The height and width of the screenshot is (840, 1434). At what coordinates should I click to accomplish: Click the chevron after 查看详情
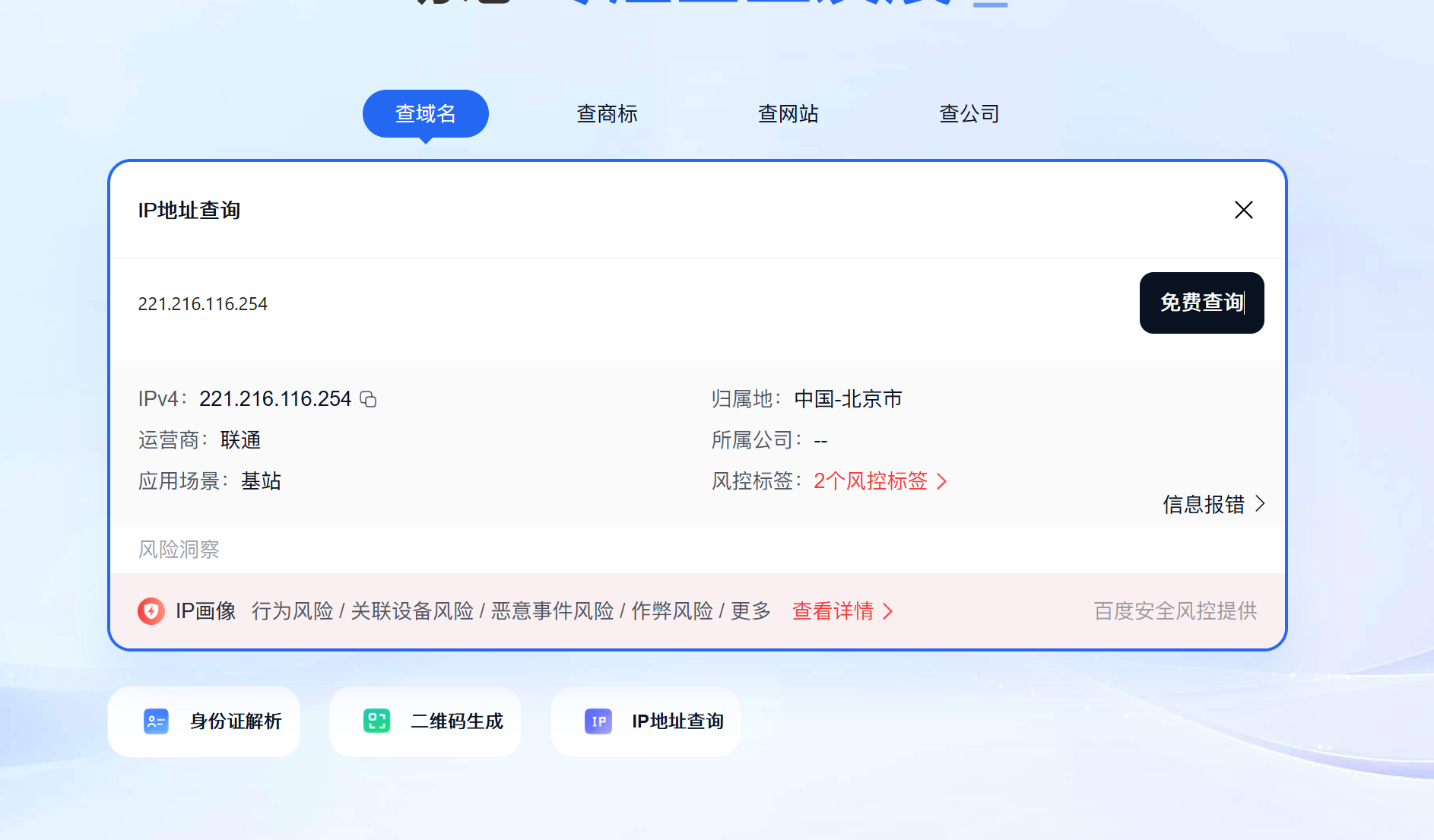click(x=887, y=611)
